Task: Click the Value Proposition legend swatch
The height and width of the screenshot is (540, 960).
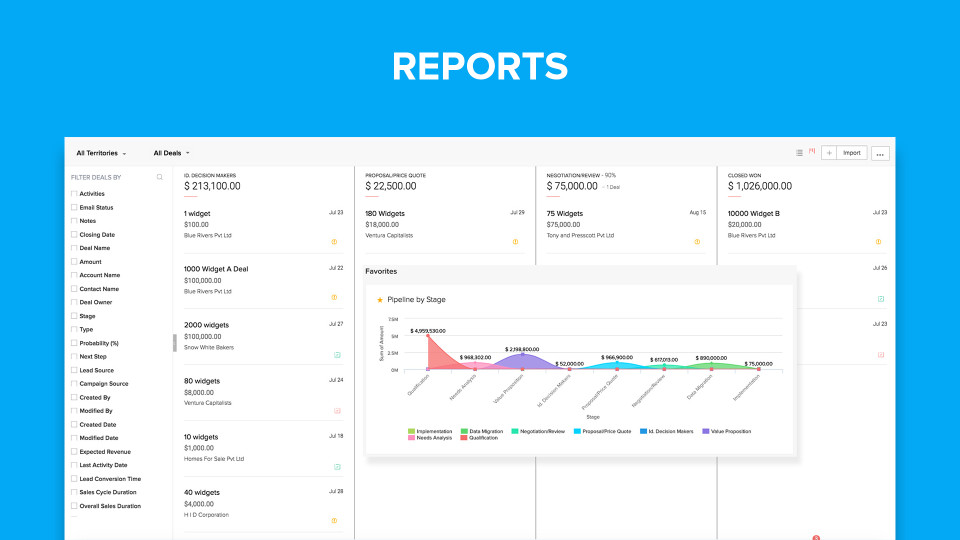Action: [x=706, y=431]
